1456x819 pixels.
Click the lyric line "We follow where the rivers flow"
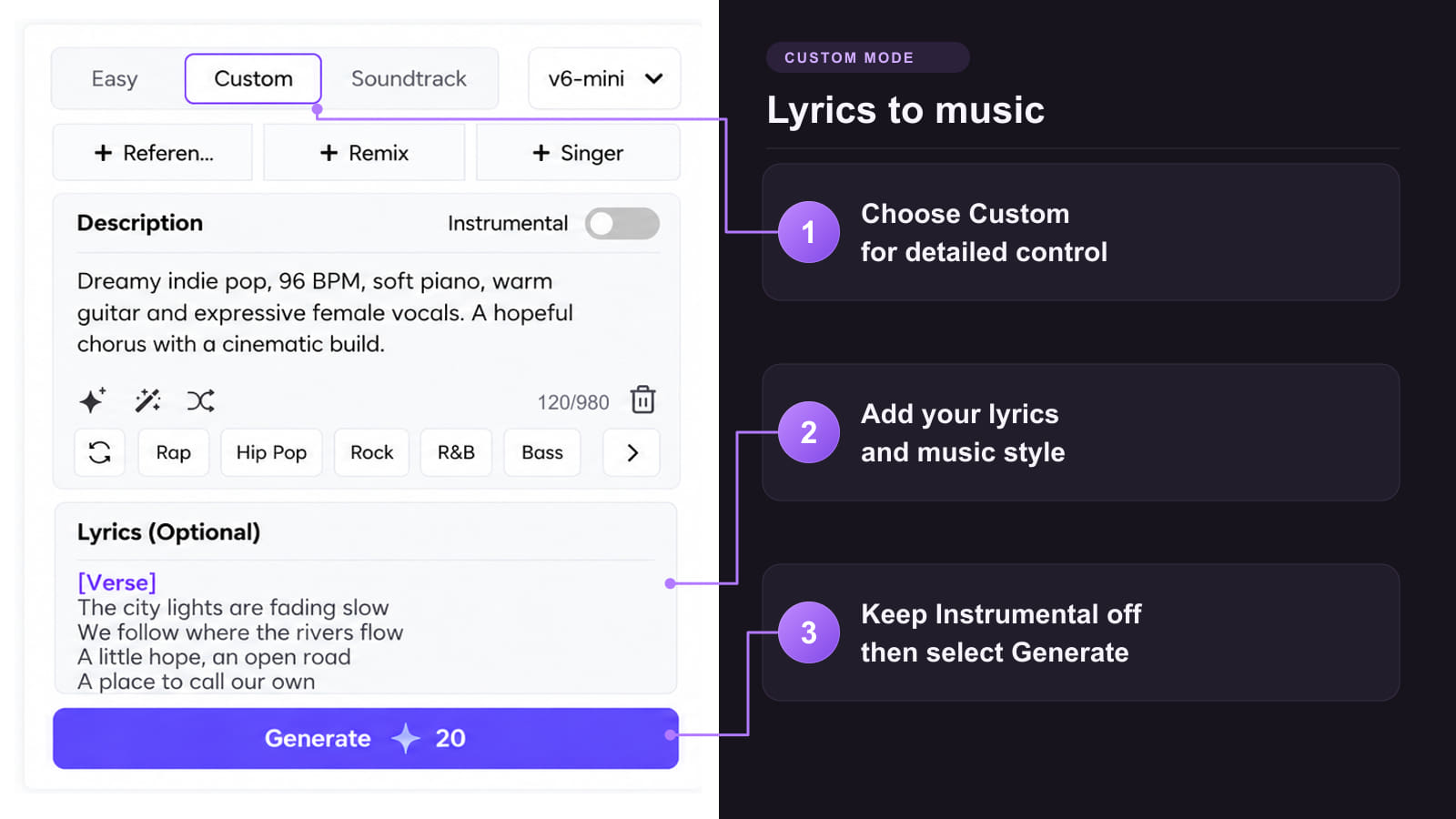click(x=240, y=632)
